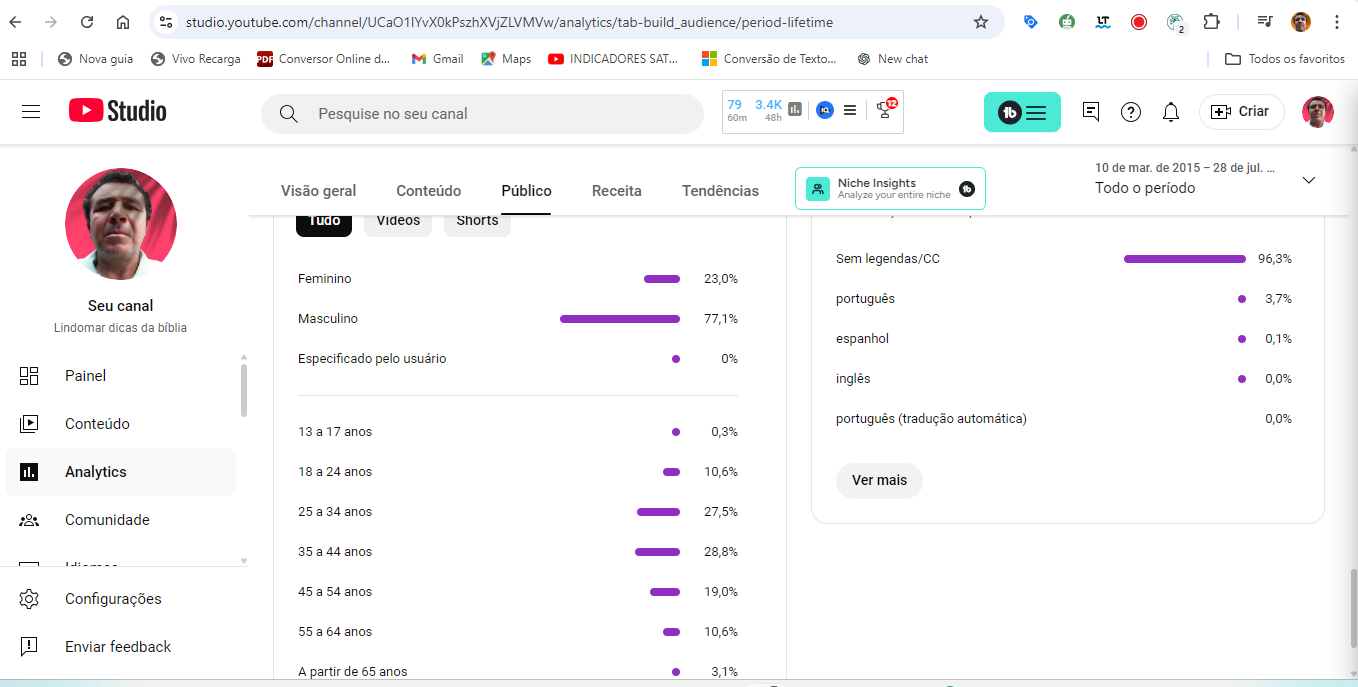The height and width of the screenshot is (687, 1358).
Task: Open the Help question mark icon
Action: click(x=1131, y=112)
